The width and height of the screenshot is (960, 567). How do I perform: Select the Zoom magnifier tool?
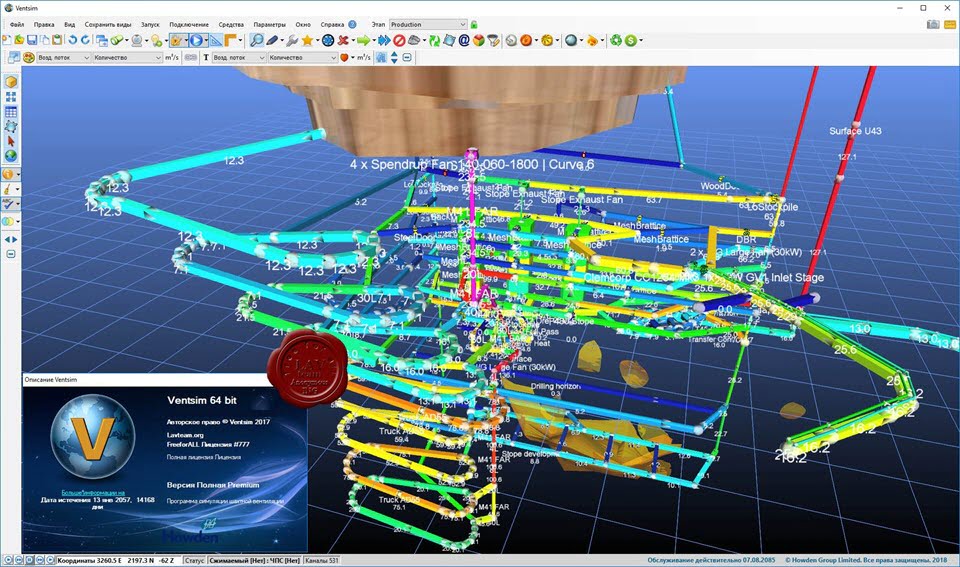tap(257, 40)
